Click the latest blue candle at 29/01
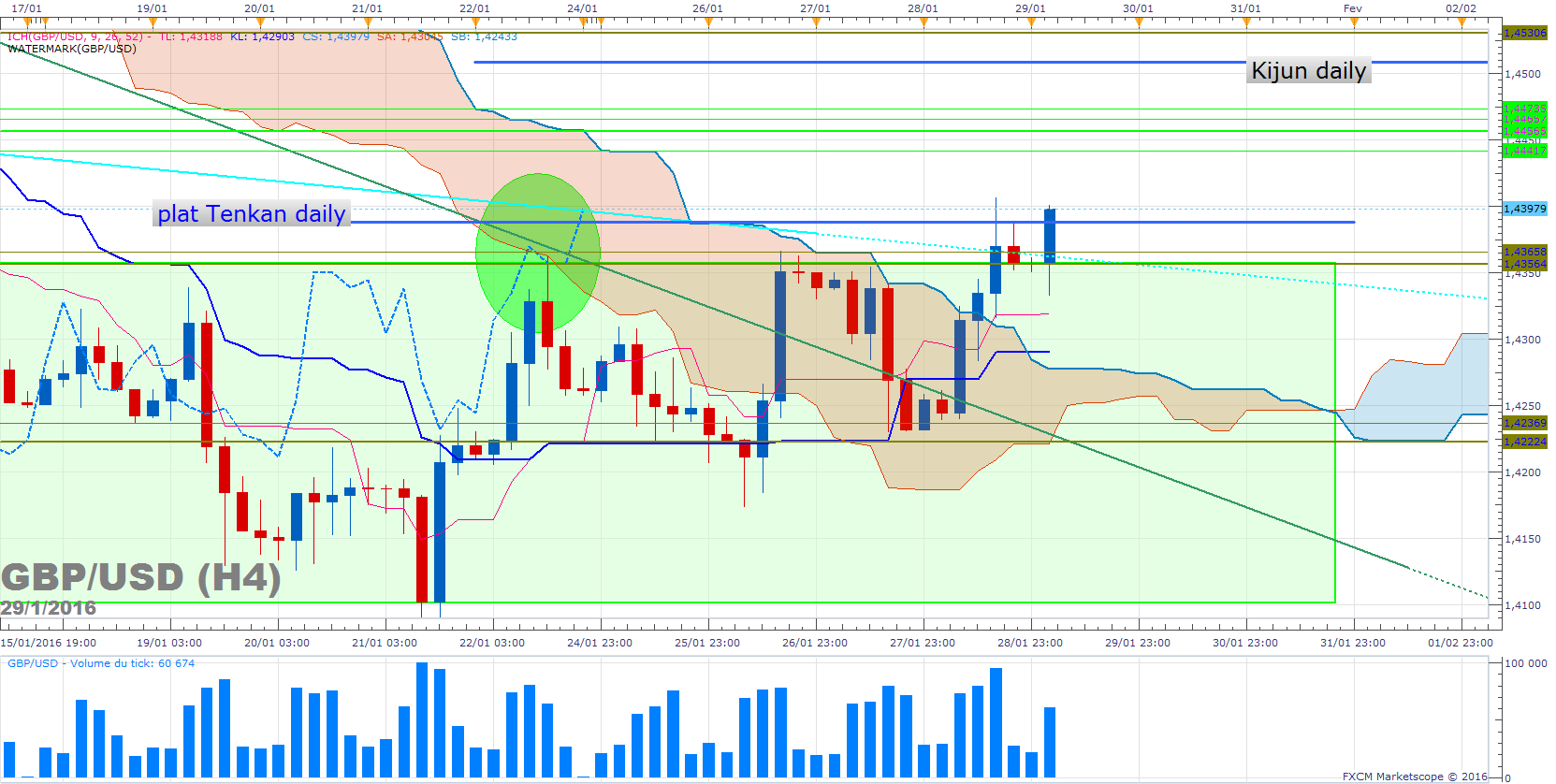Viewport: 1556px width, 784px height. (x=1050, y=236)
